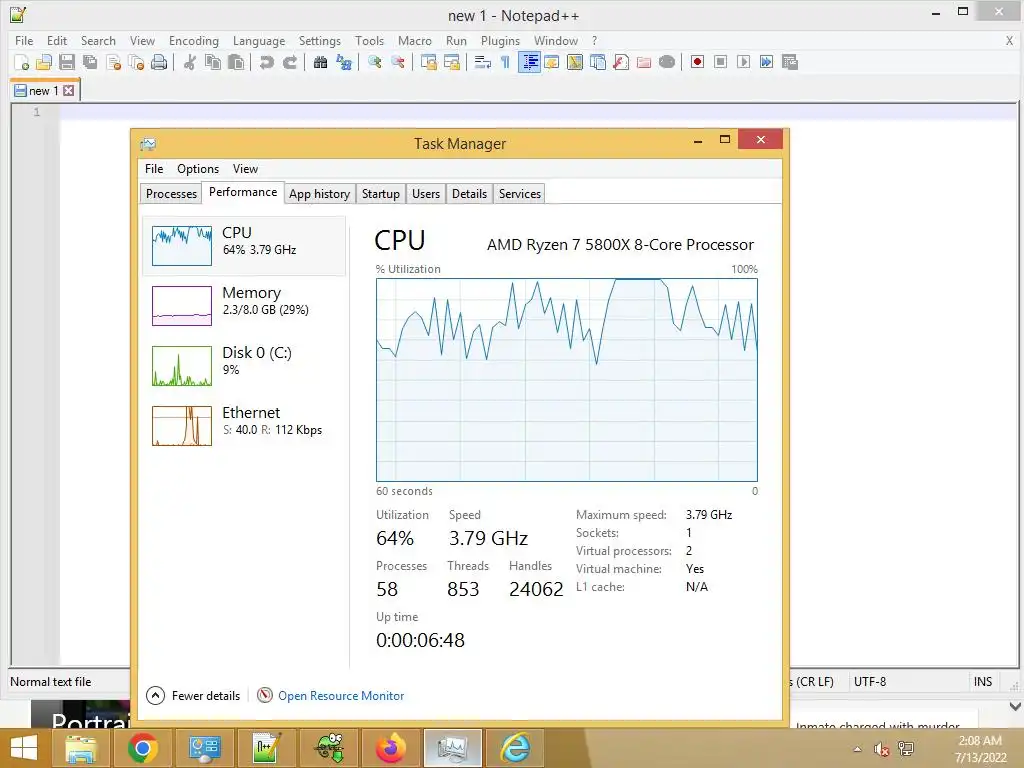This screenshot has height=768, width=1024.
Task: Switch to the Services tab
Action: 520,194
